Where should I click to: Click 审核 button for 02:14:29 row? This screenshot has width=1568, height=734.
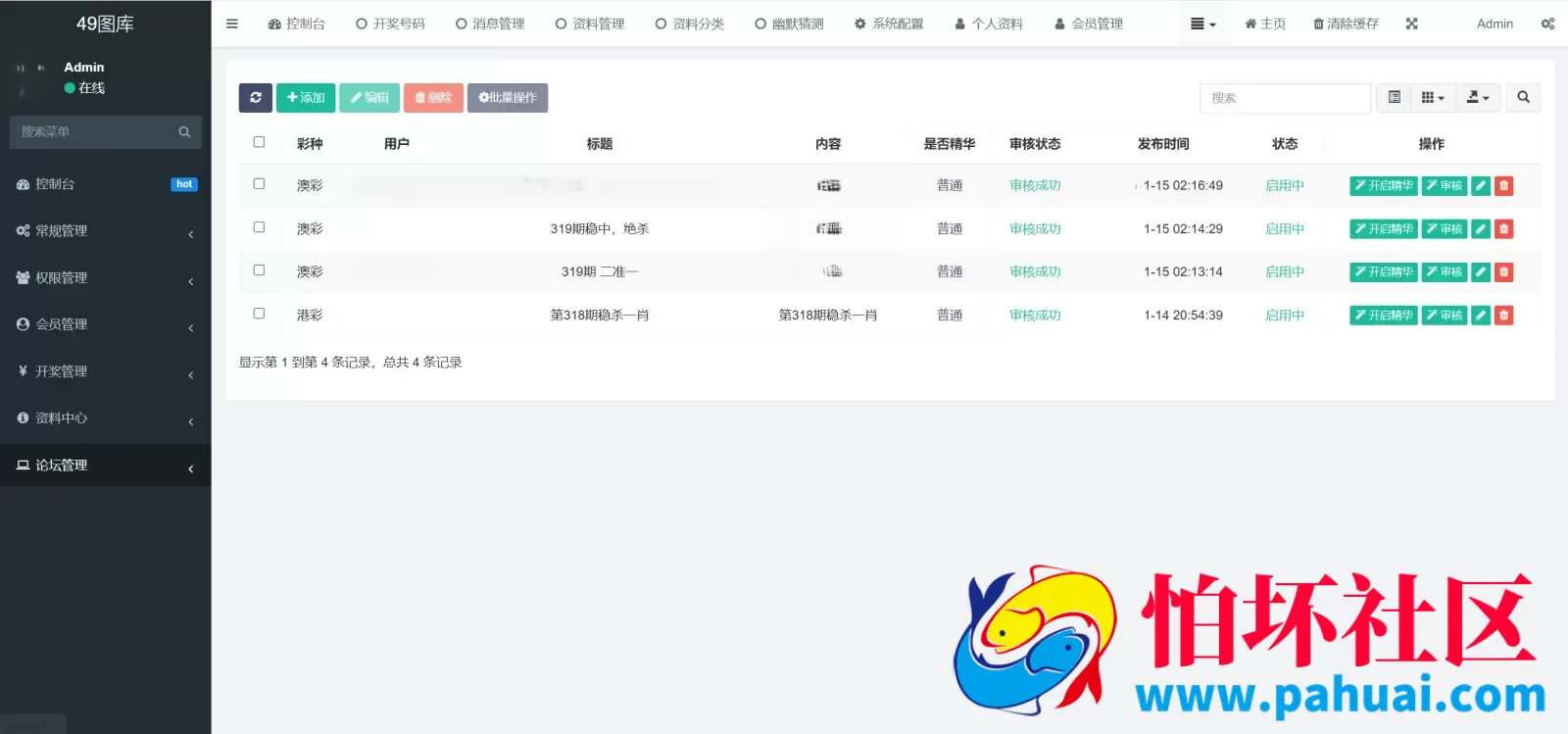coord(1445,228)
